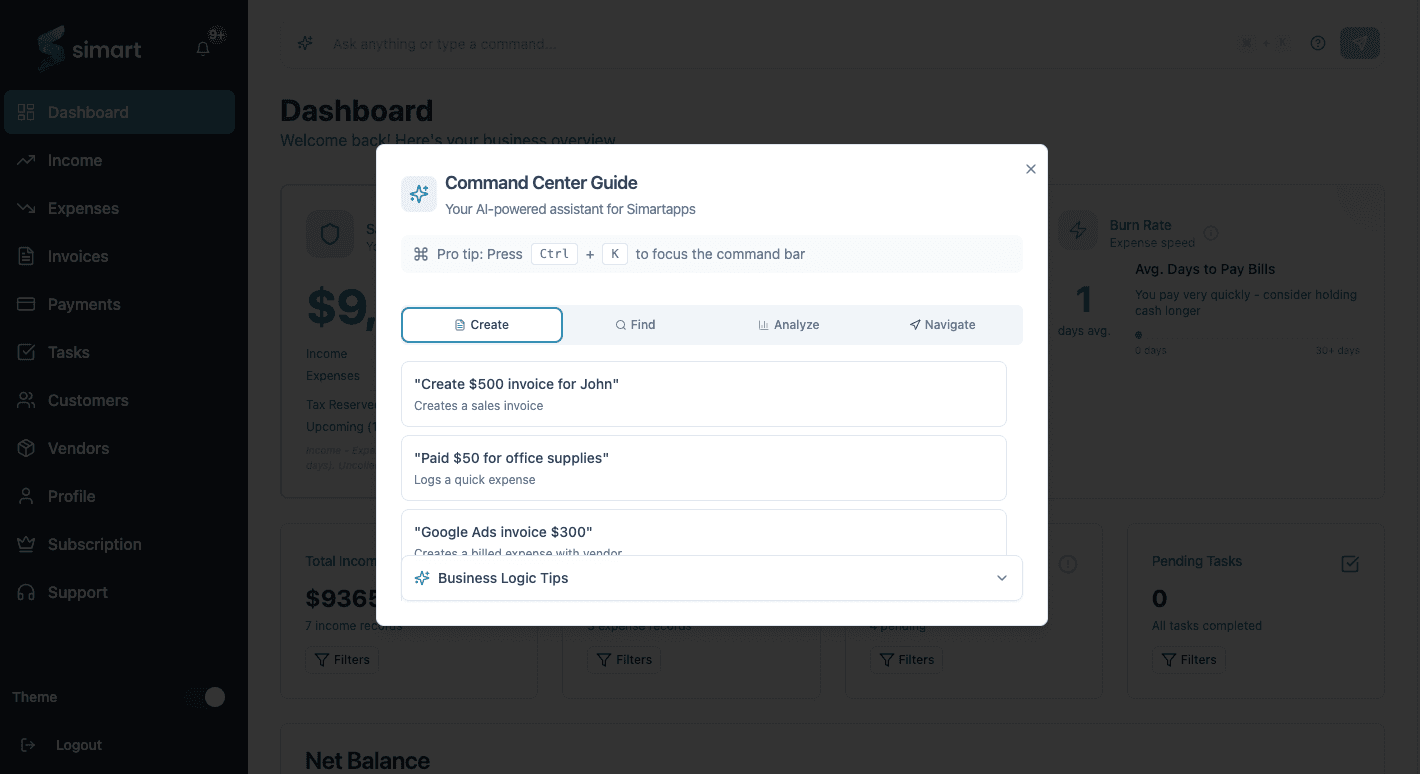Image resolution: width=1420 pixels, height=774 pixels.
Task: Click the Pending Tasks checklist icon
Action: coord(1349,563)
